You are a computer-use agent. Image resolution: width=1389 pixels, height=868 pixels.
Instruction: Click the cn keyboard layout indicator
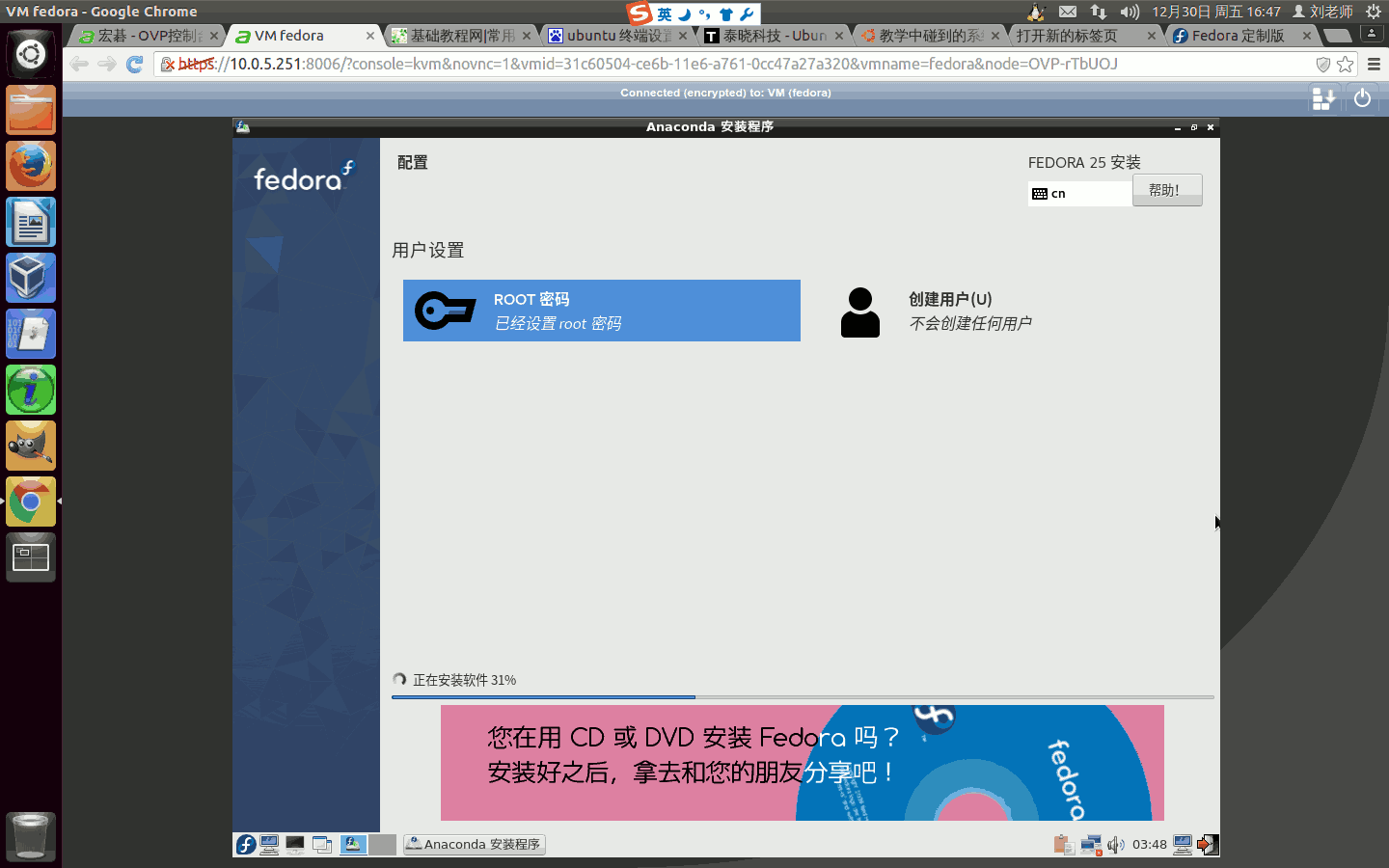1079,194
